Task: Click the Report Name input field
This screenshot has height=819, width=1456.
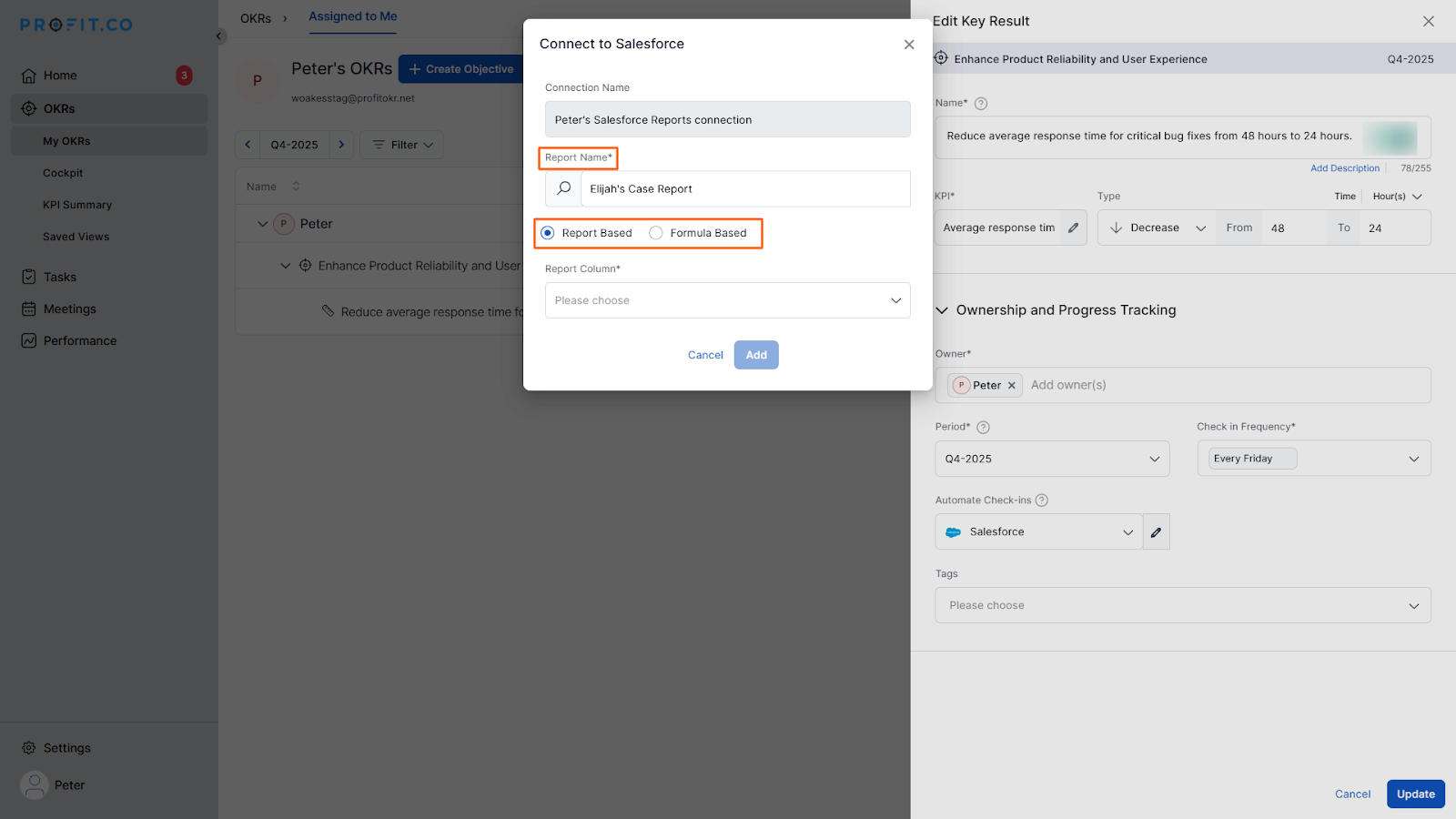Action: click(x=745, y=188)
